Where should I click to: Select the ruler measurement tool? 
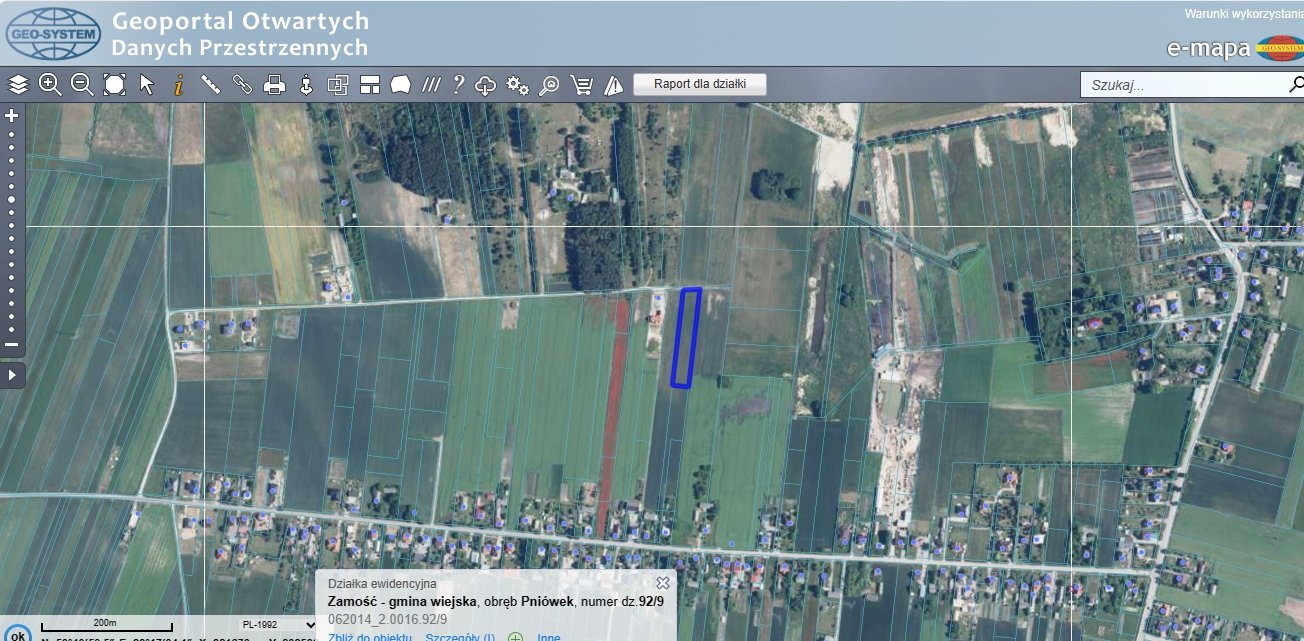tap(210, 84)
